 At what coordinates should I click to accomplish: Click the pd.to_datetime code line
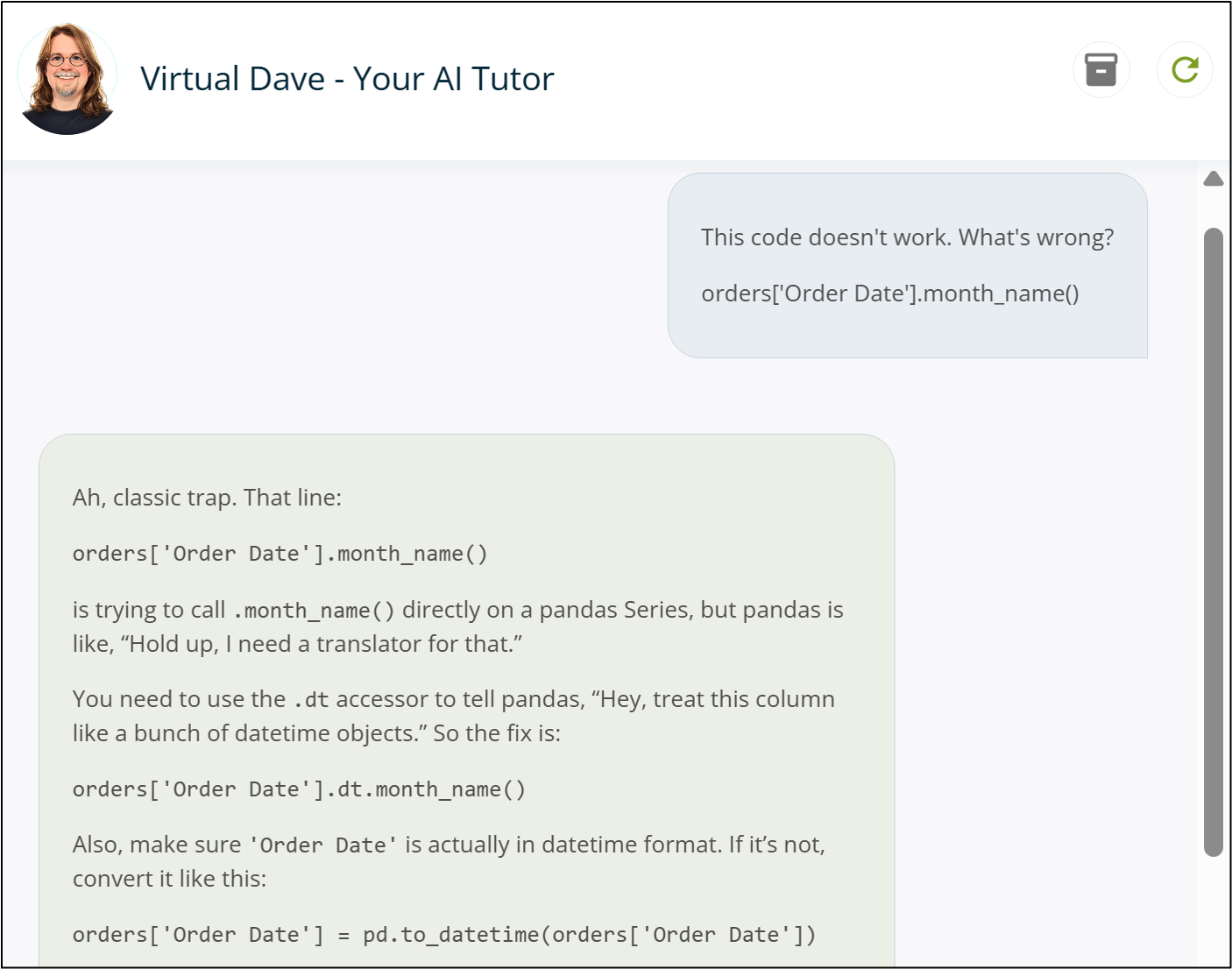[444, 935]
